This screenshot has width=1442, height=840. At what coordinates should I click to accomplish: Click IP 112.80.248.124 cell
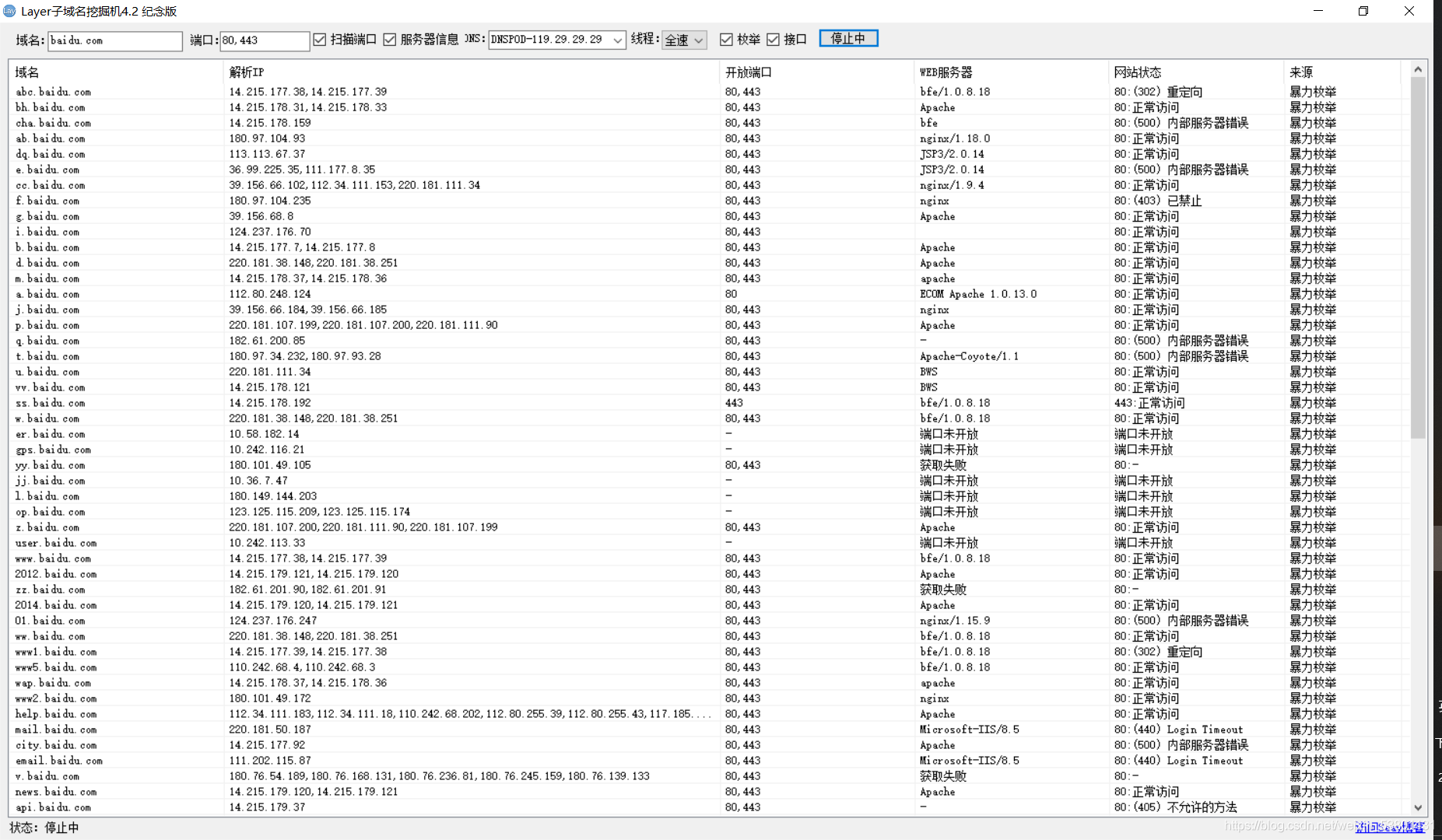(270, 294)
